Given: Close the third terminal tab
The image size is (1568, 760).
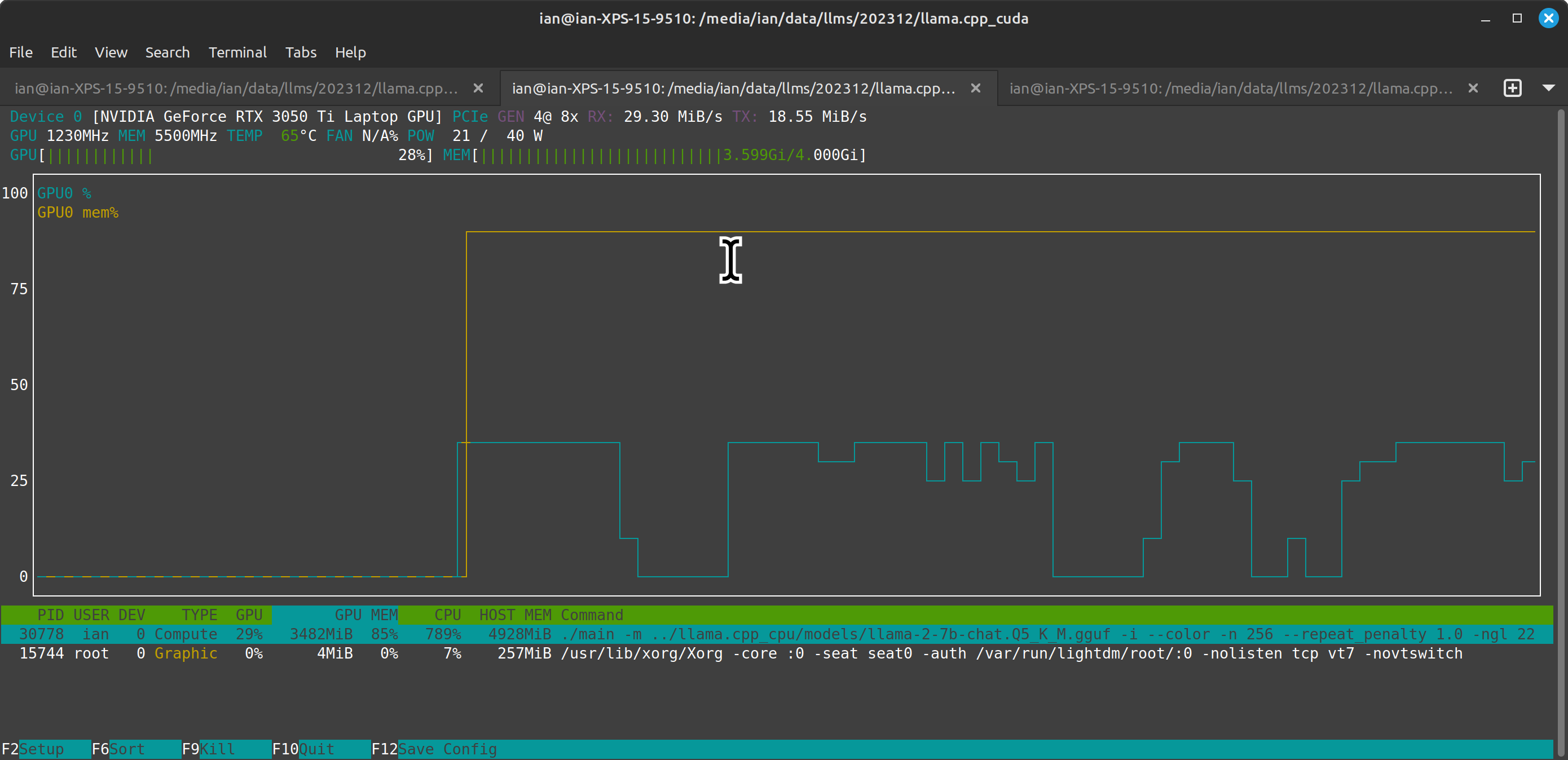Looking at the screenshot, I should 1473,88.
